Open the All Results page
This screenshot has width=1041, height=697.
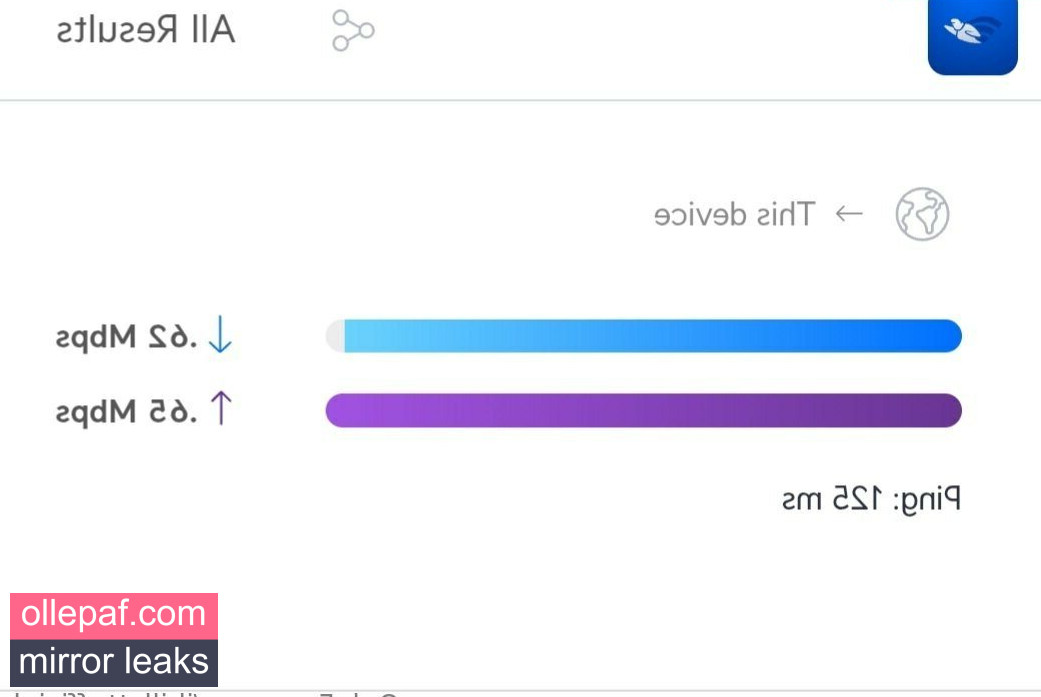[146, 30]
